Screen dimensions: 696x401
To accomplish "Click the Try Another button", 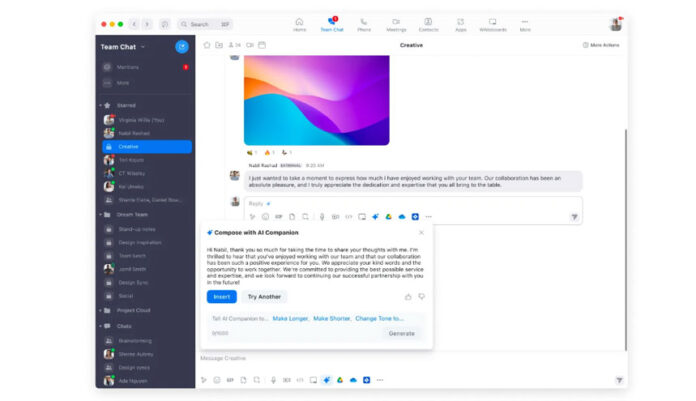I will (264, 297).
